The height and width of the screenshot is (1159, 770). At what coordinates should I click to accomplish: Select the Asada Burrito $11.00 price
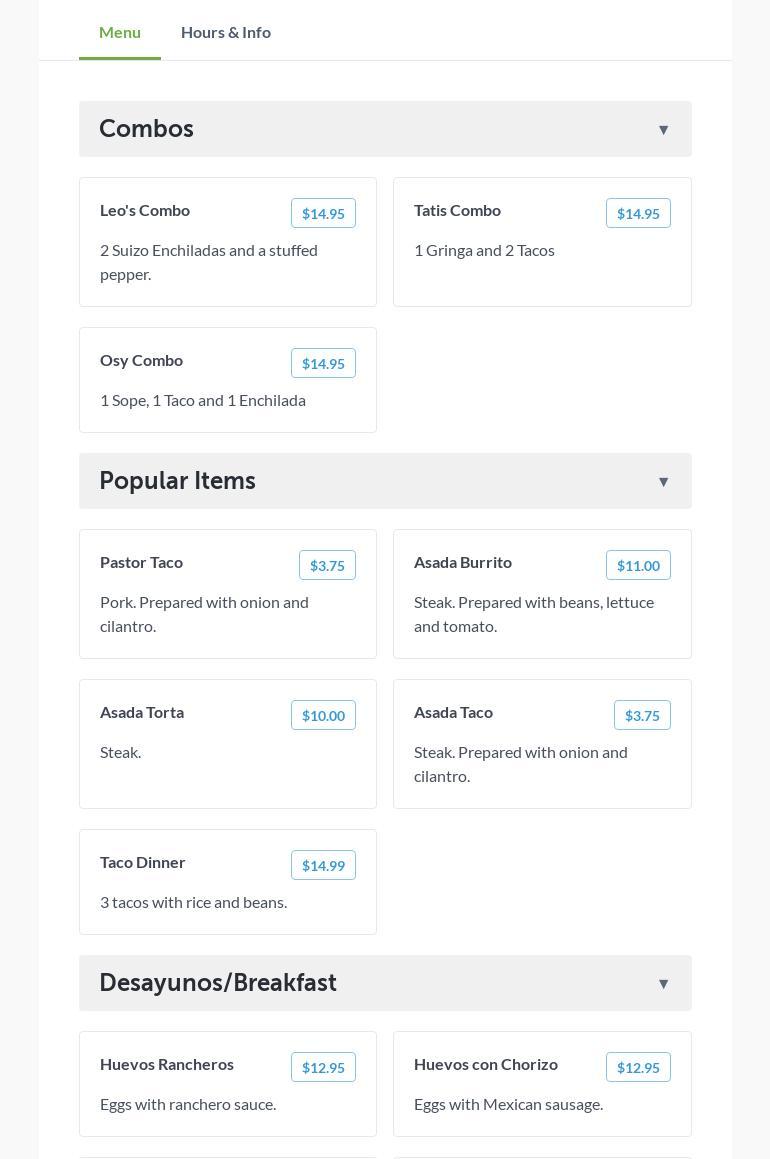tap(638, 565)
